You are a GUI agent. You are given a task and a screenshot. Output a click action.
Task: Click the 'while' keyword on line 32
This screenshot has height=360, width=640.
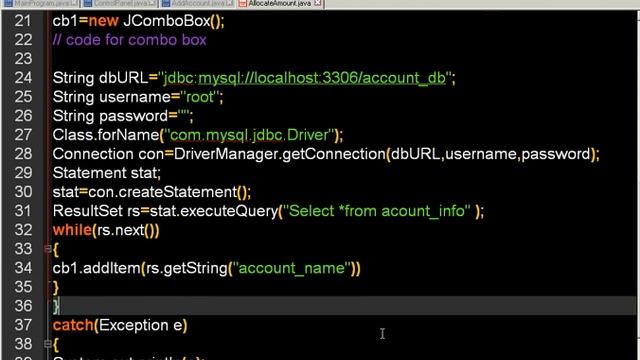[72, 230]
